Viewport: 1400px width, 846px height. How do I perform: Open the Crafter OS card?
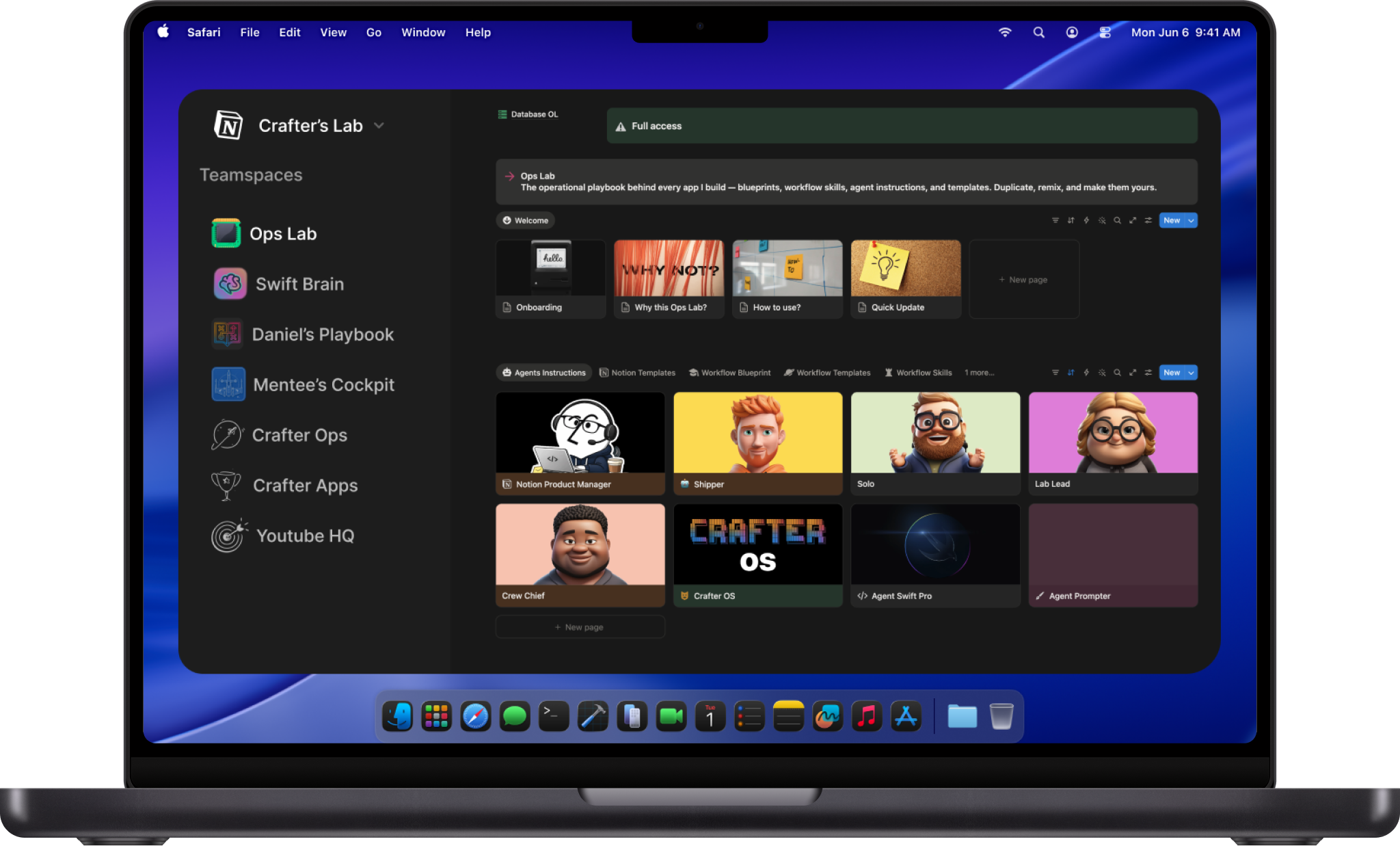coord(758,555)
